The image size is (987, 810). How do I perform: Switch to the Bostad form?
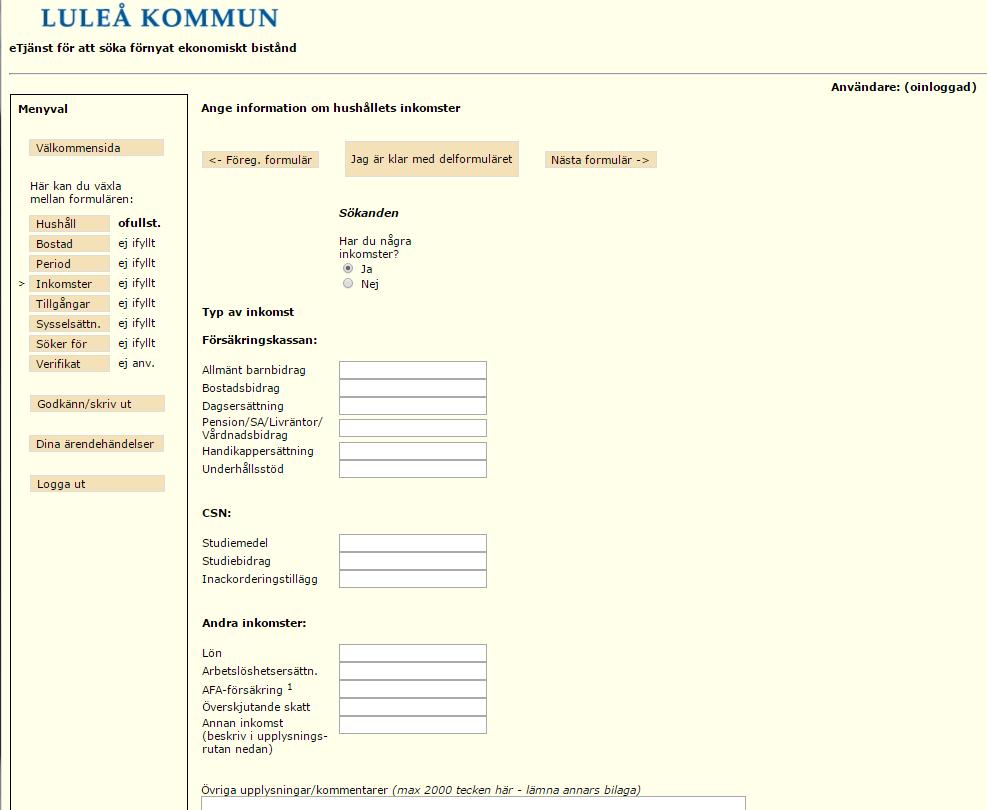(x=69, y=244)
